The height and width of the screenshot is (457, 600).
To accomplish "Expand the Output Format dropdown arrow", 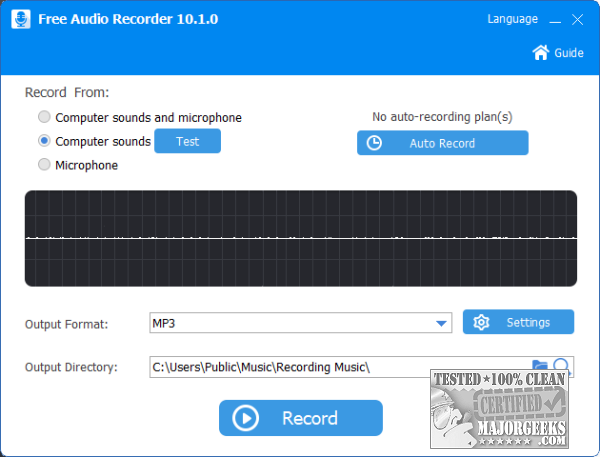I will coord(441,323).
